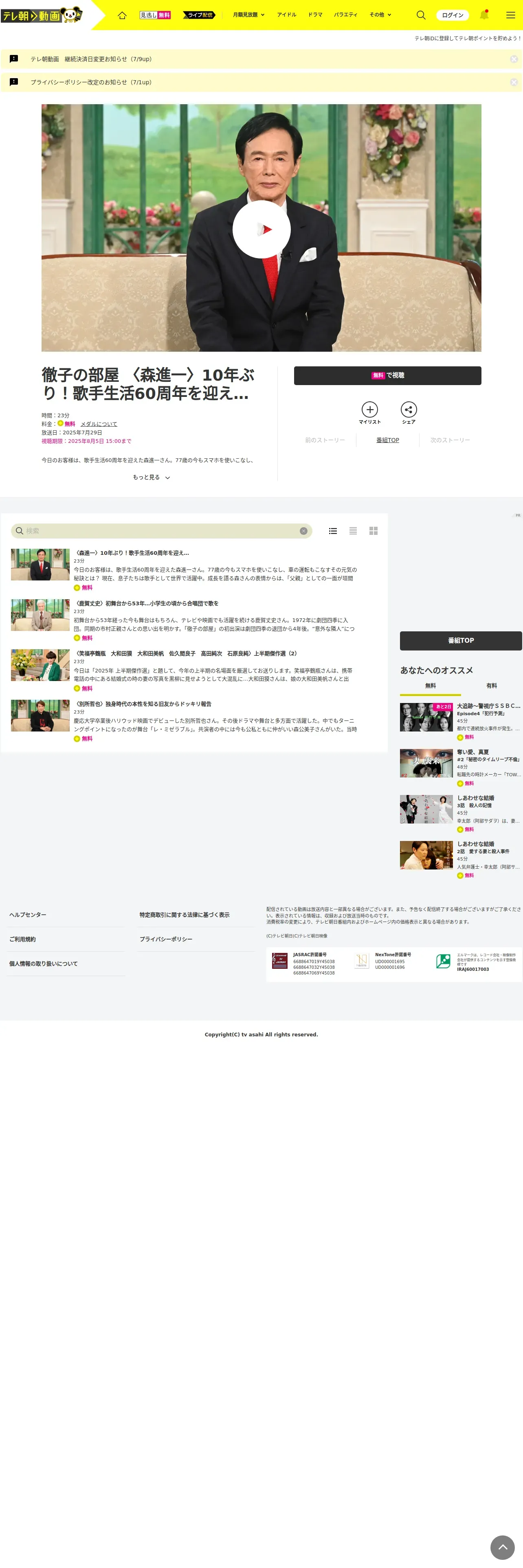Expand その他 dropdown menu
The image size is (523, 1568).
(380, 15)
